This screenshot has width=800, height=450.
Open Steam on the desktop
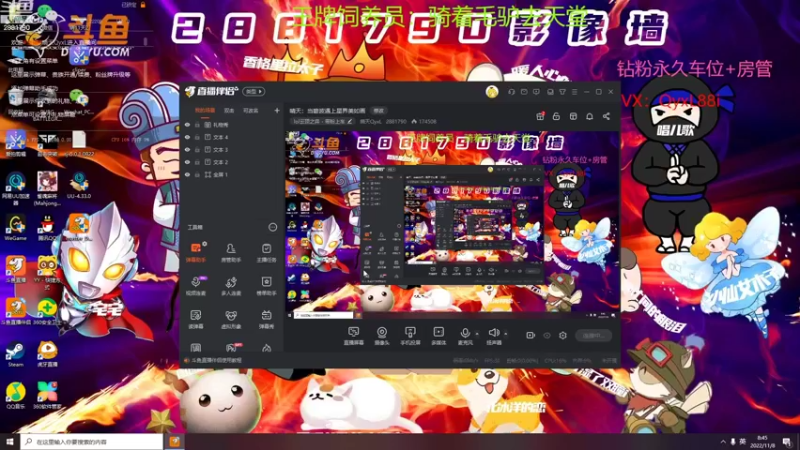pyautogui.click(x=15, y=355)
